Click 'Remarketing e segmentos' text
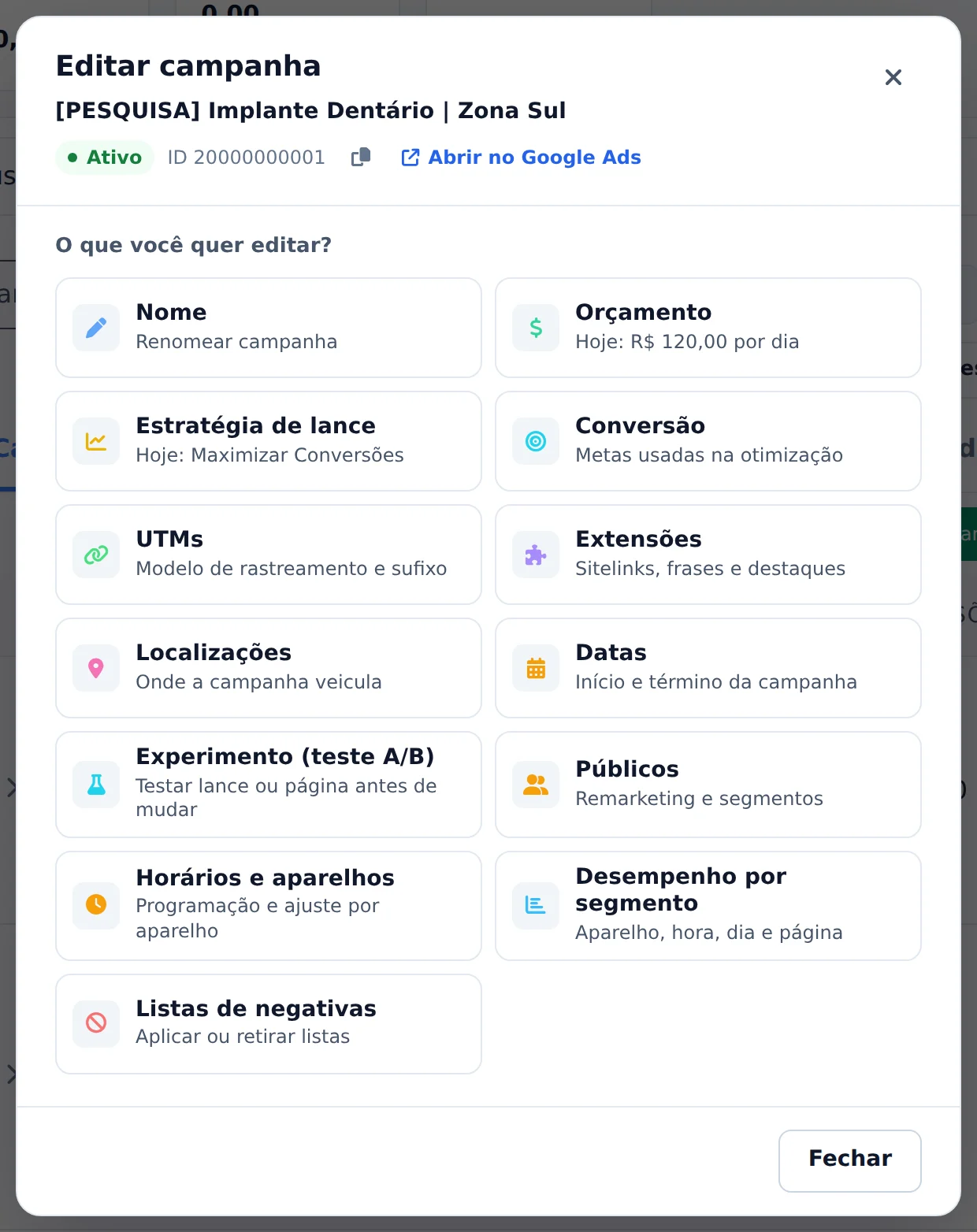Screen dimensions: 977x1232 coord(699,799)
